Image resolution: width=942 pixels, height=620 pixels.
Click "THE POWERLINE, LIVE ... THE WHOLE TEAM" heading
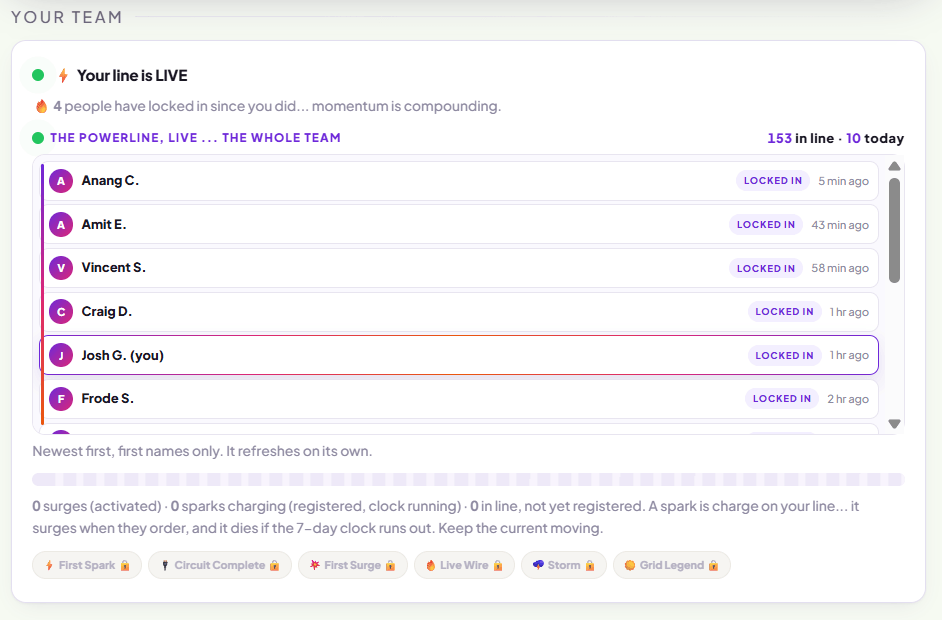[195, 138]
